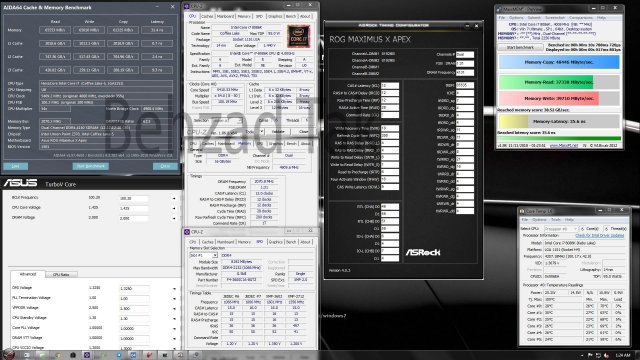Screen dimensions: 640x360
Task: Click Start Benchmark in AIDA64
Action: click(91, 166)
